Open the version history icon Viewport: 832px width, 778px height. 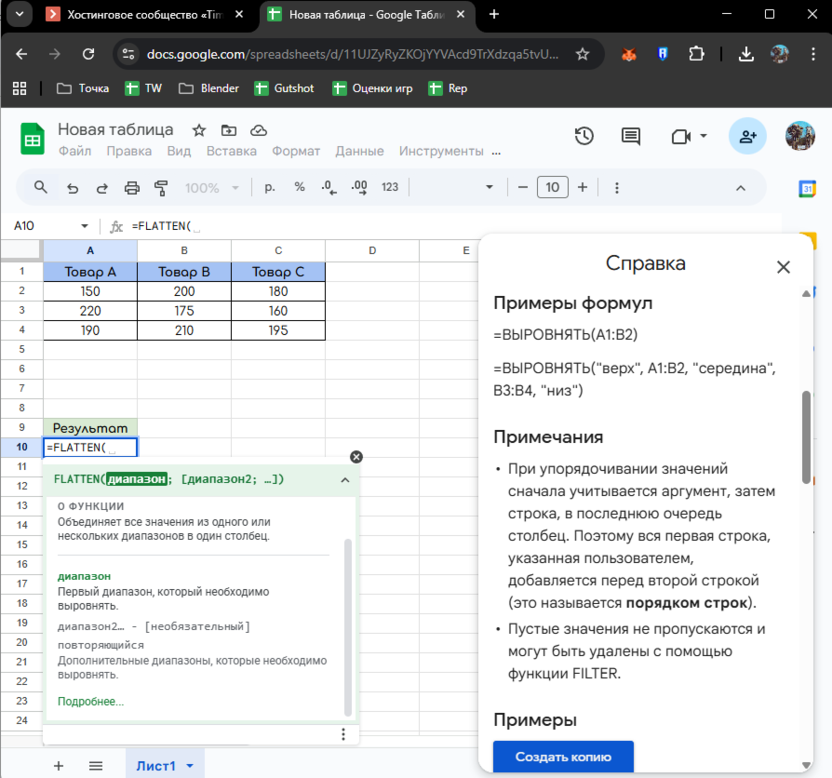click(x=584, y=136)
